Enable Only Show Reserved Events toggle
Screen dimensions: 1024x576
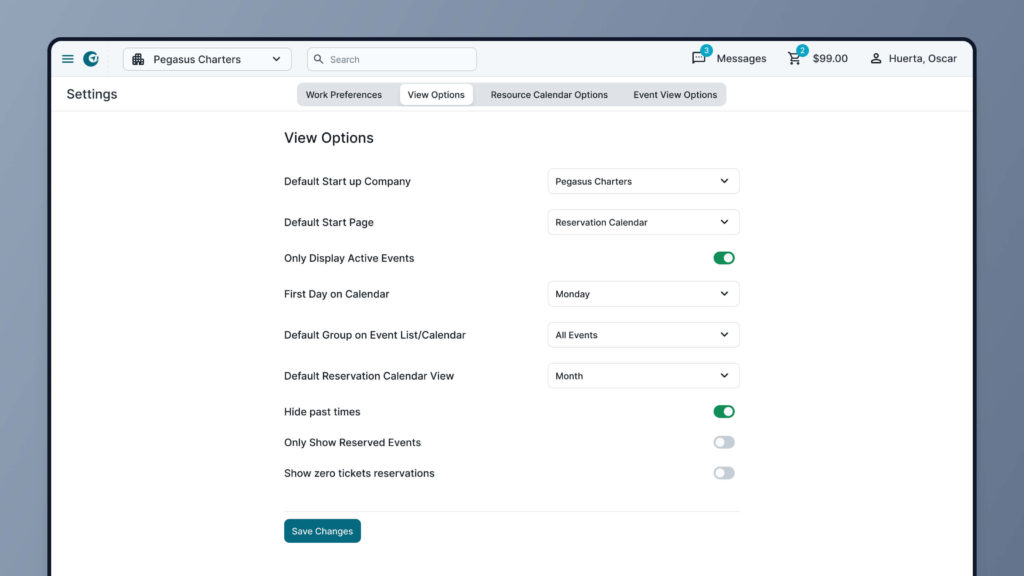click(724, 442)
